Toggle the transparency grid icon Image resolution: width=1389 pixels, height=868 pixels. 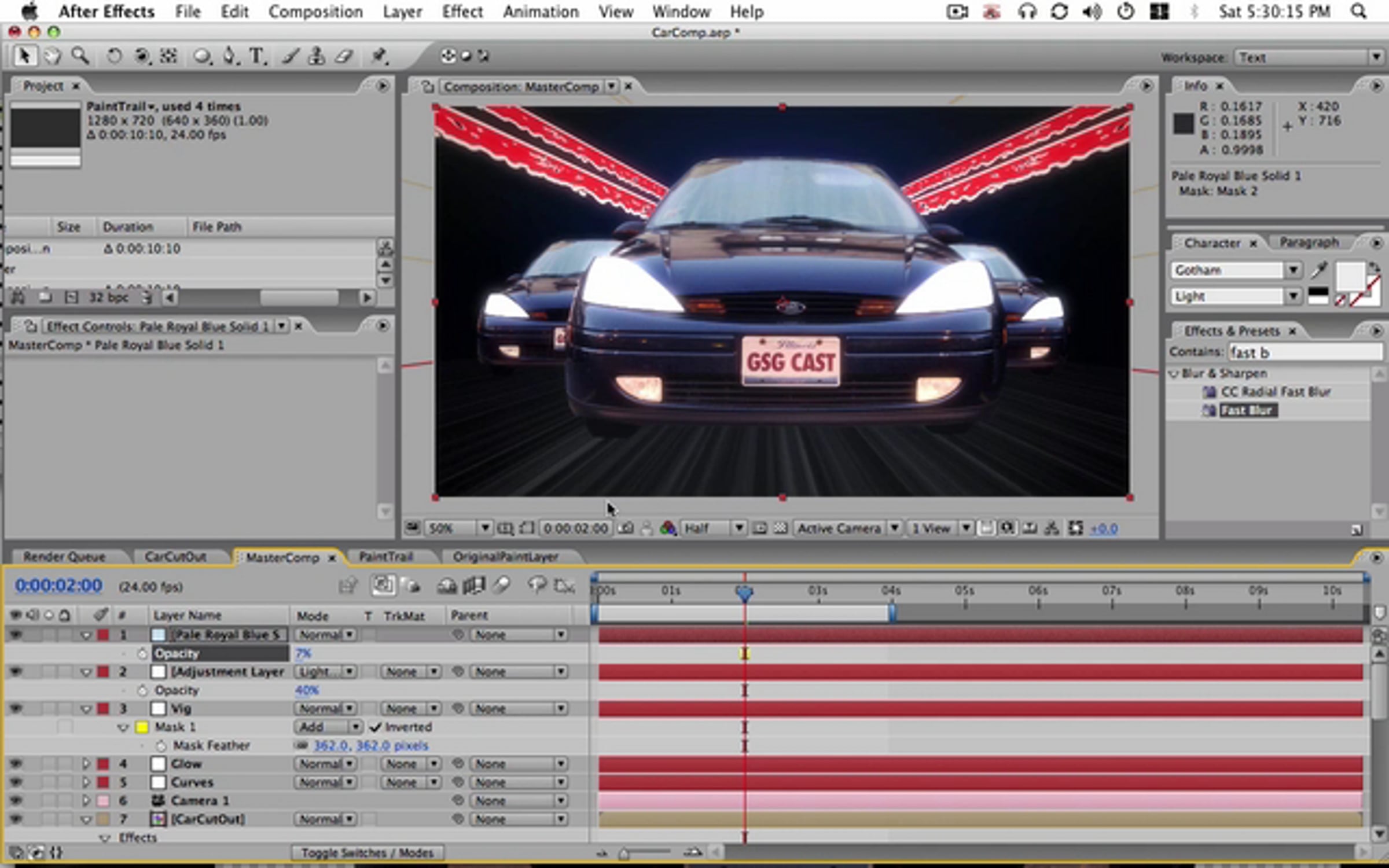(x=781, y=528)
